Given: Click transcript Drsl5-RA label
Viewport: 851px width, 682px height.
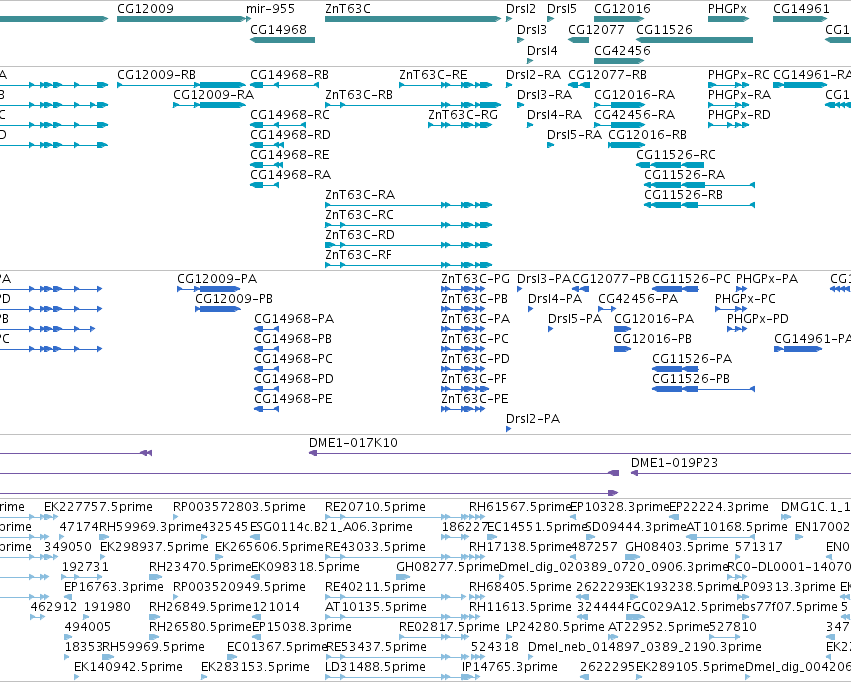Looking at the screenshot, I should tap(574, 135).
